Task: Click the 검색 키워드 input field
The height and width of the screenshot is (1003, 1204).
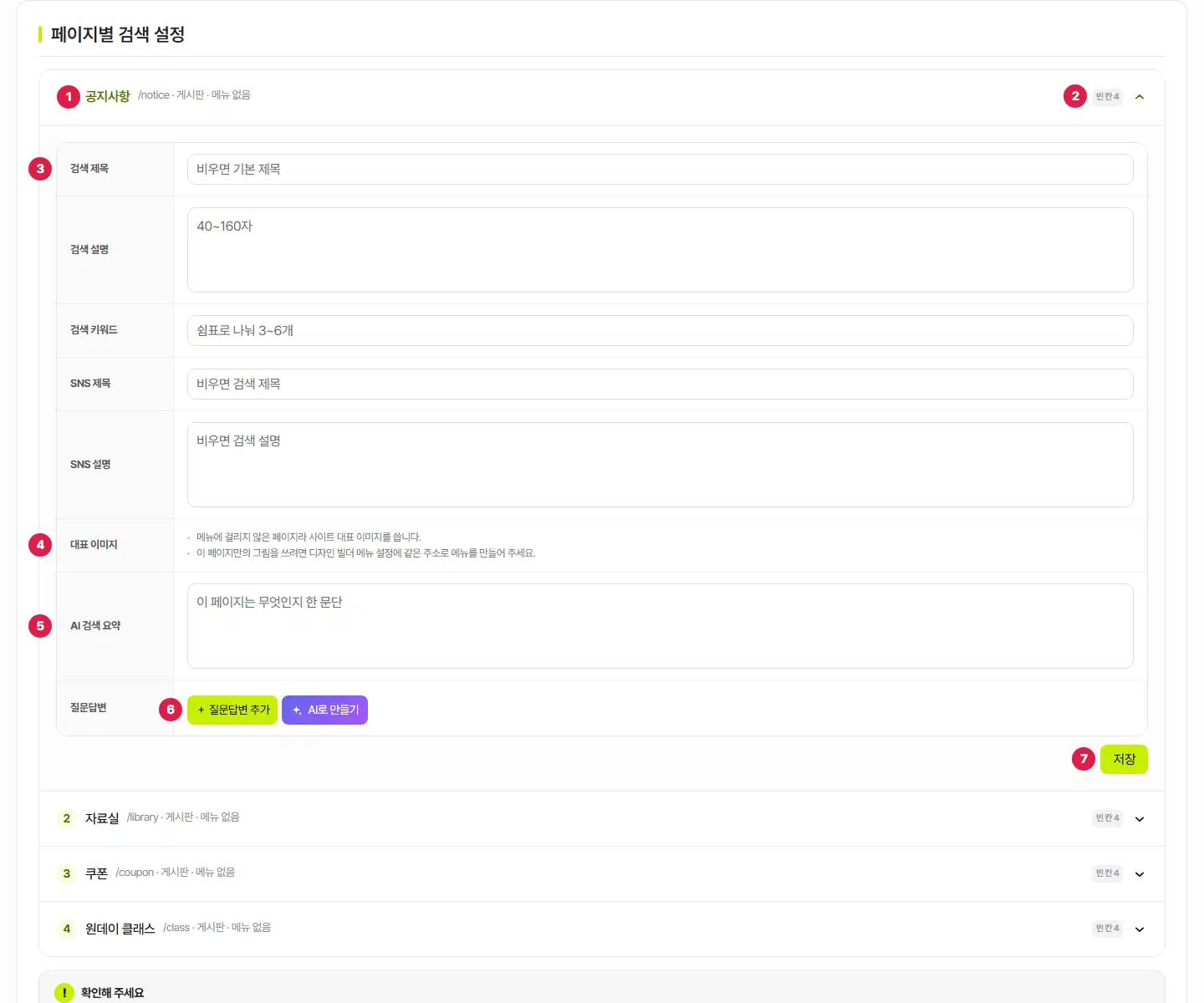Action: 660,330
